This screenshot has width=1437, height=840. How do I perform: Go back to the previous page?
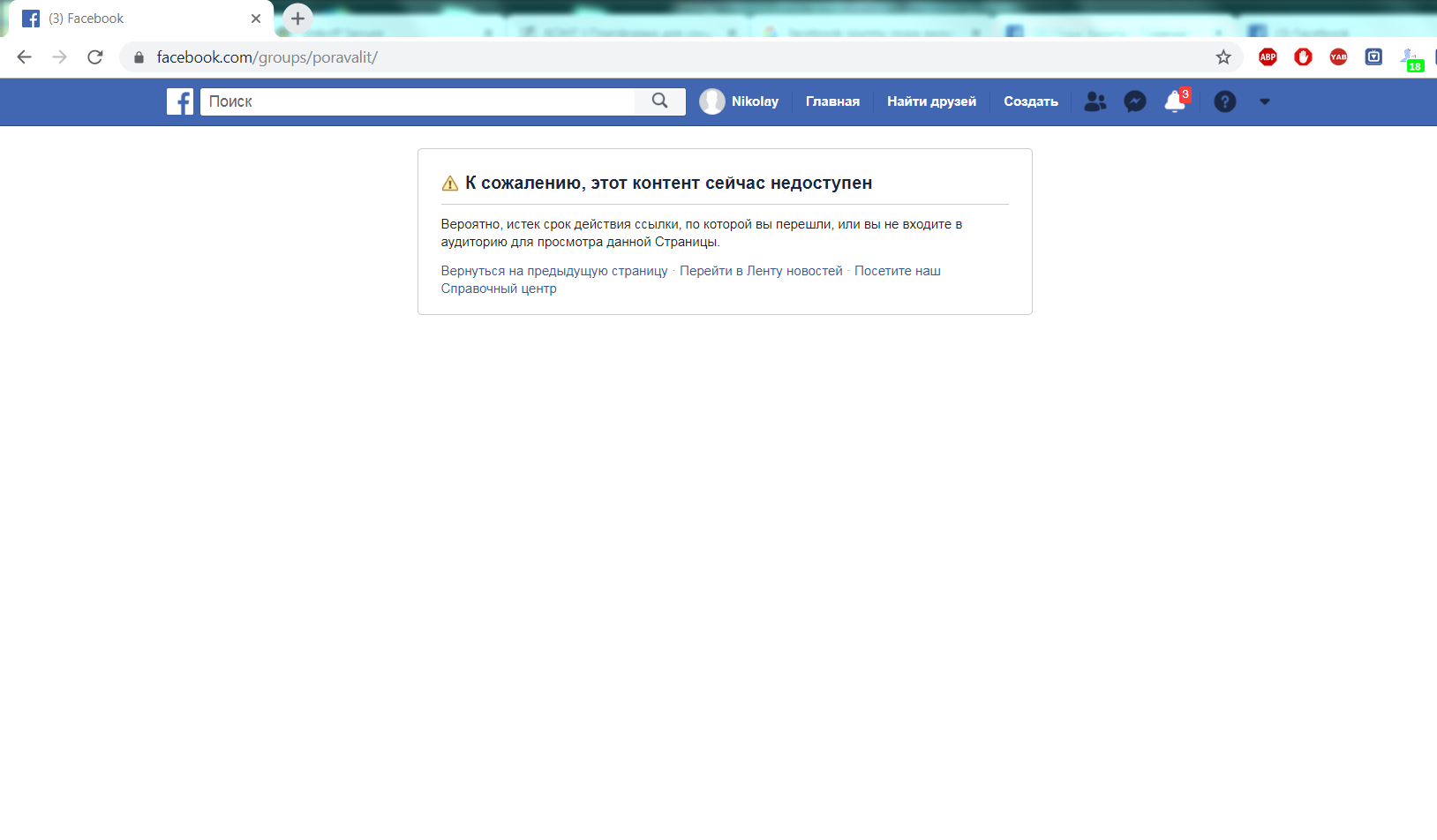(x=25, y=57)
